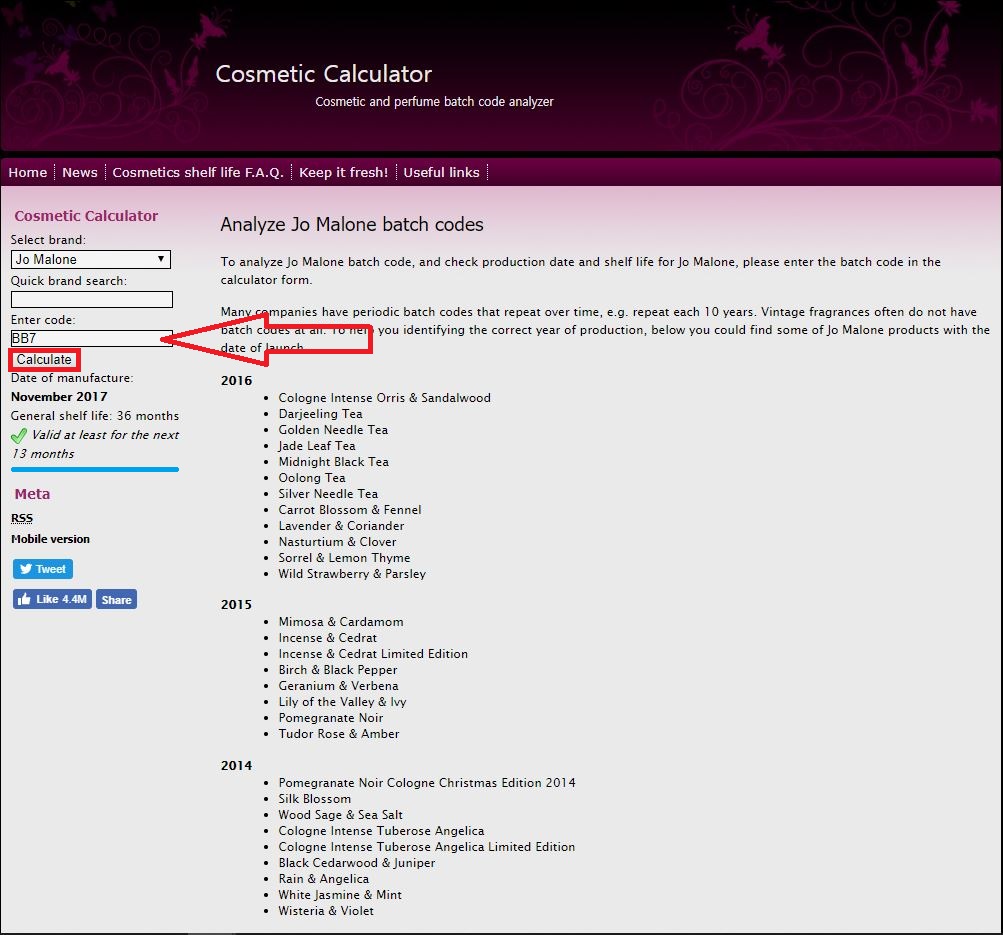Open the News menu item
The height and width of the screenshot is (935, 1003).
coord(80,173)
